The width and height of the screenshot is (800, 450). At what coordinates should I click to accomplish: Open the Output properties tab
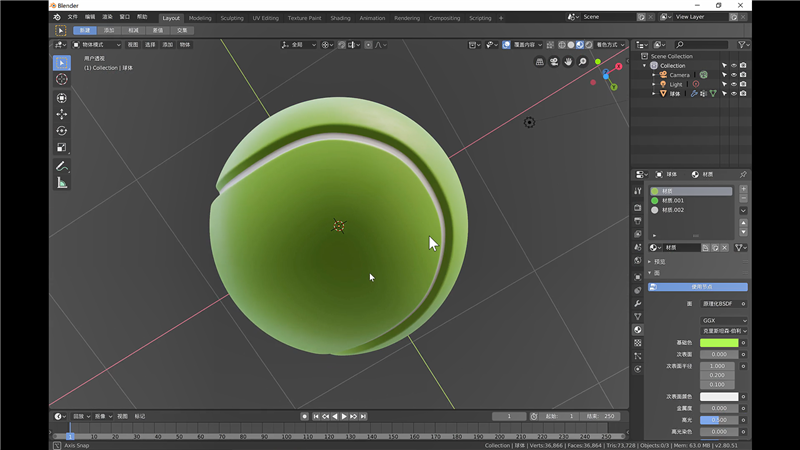638,221
